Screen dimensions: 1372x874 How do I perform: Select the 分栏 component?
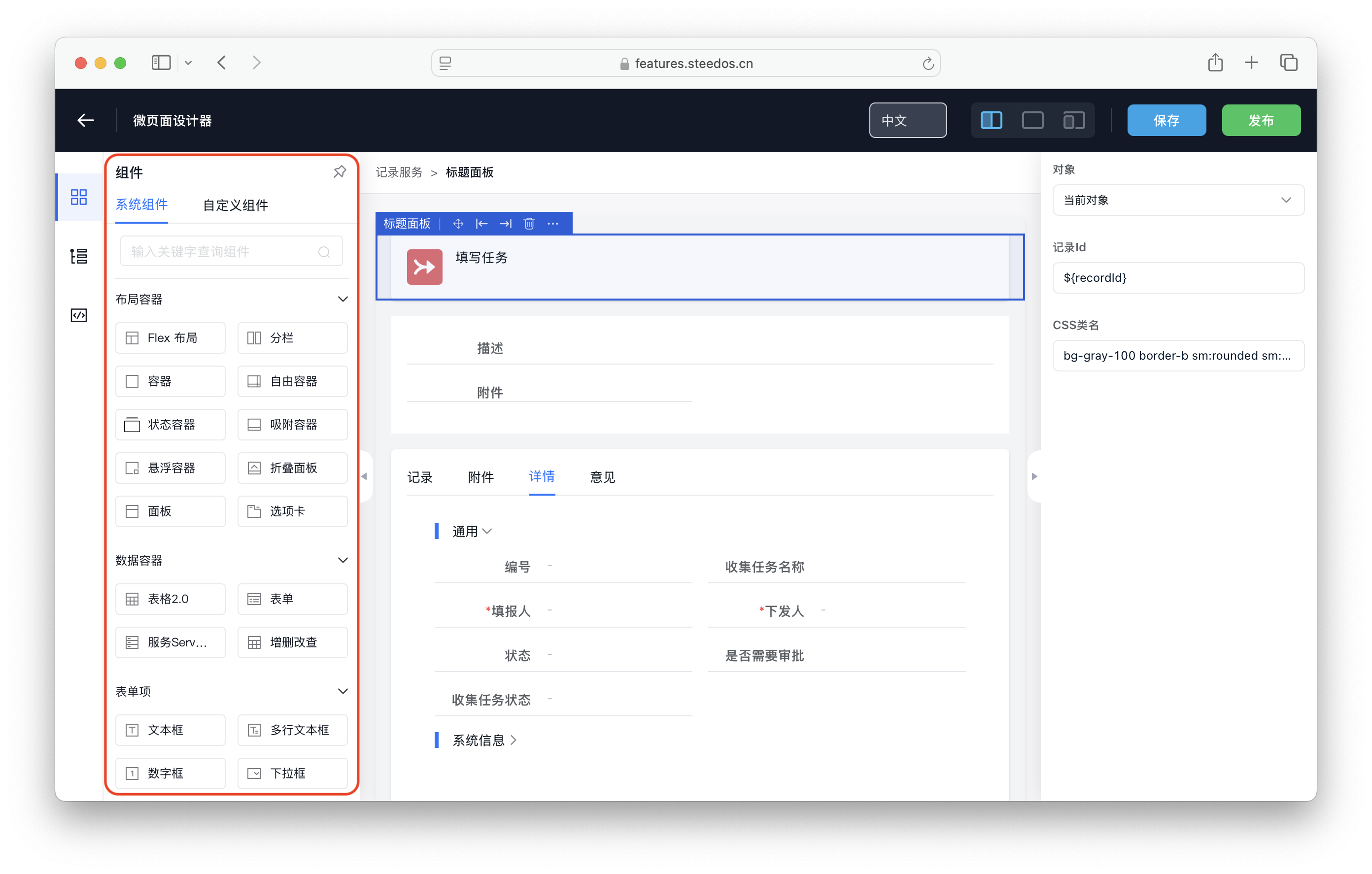[292, 337]
